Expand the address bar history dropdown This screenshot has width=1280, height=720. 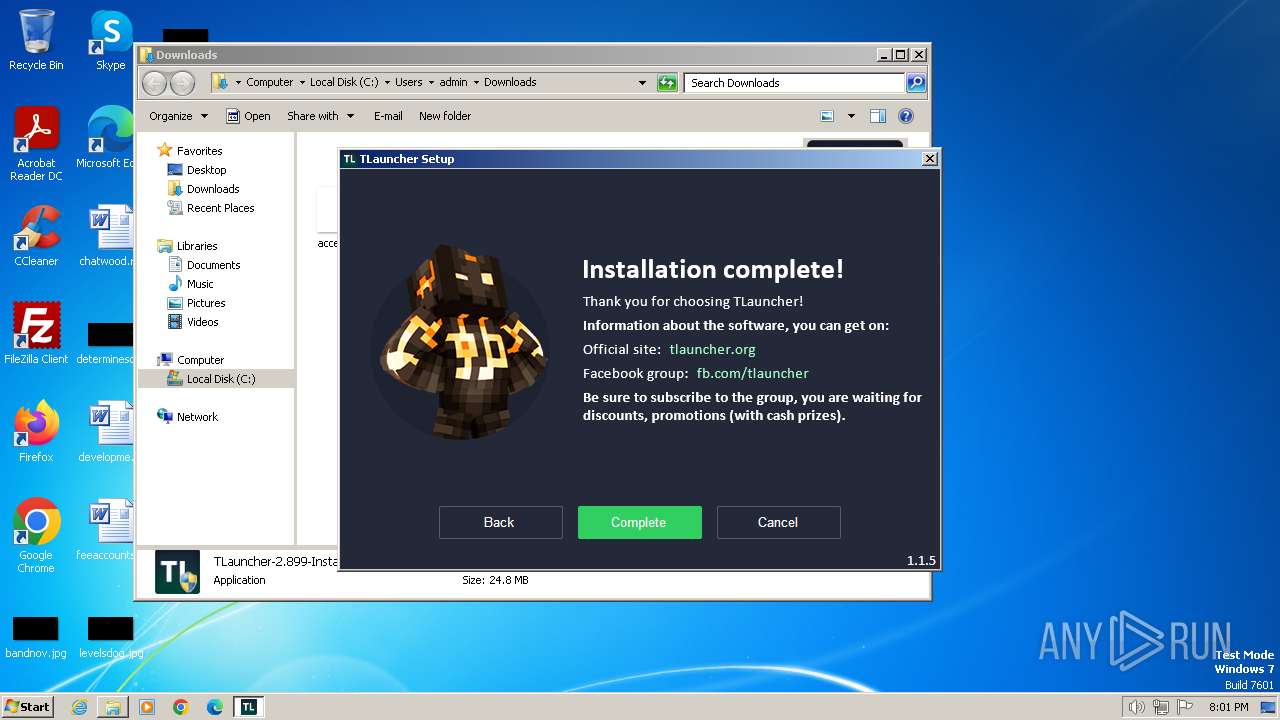tap(642, 83)
